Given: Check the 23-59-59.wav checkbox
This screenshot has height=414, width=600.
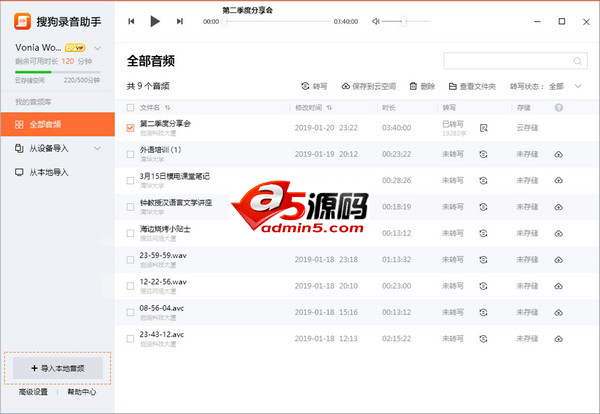Looking at the screenshot, I should (130, 259).
